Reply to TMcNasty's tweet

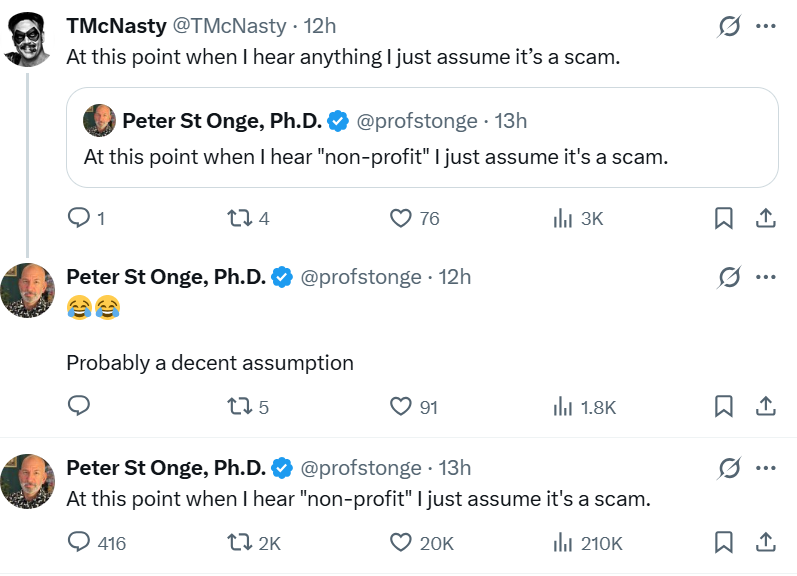[x=79, y=217]
